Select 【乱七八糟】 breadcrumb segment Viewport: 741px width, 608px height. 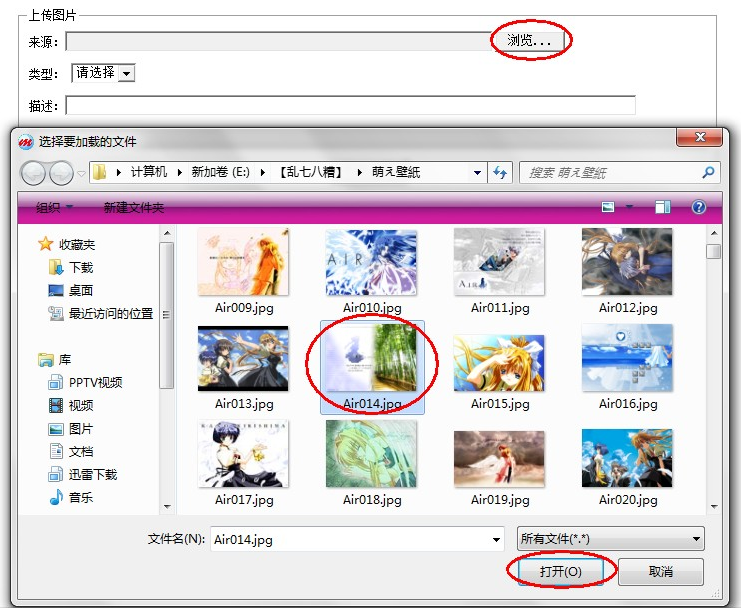pyautogui.click(x=310, y=172)
